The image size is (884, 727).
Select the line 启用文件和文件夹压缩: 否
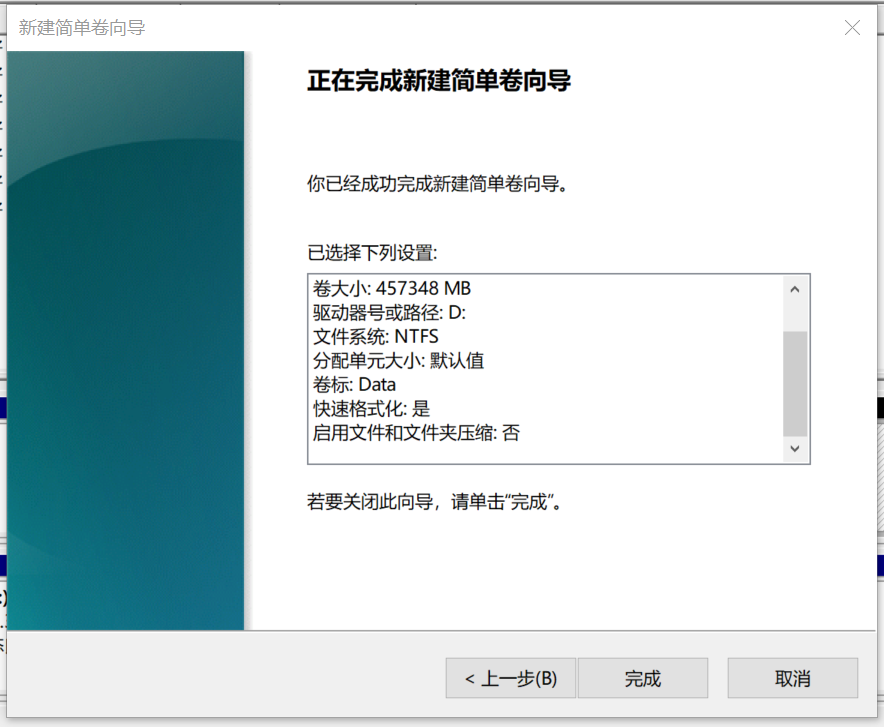416,433
